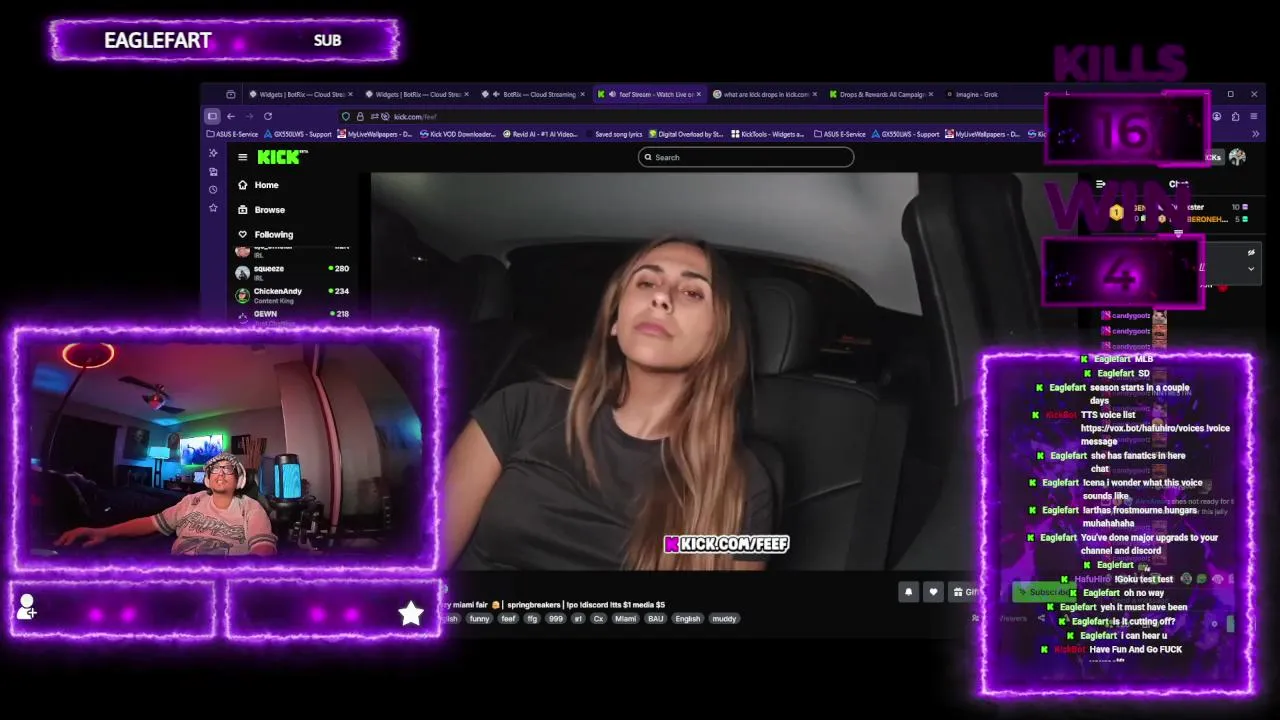Open first ASUS E-Service bookmark
Image resolution: width=1280 pixels, height=720 pixels.
[232, 134]
